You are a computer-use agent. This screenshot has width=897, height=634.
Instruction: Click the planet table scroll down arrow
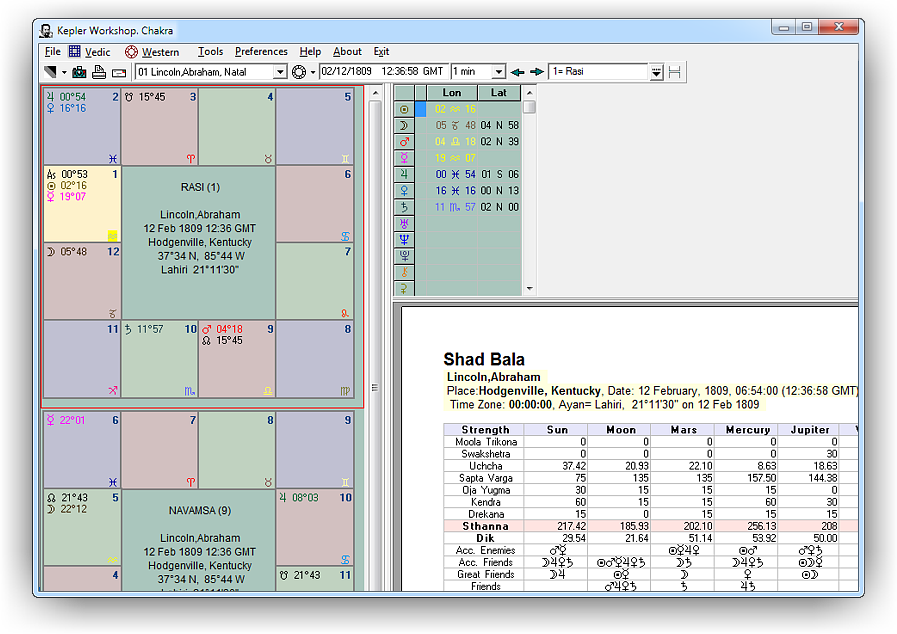529,289
